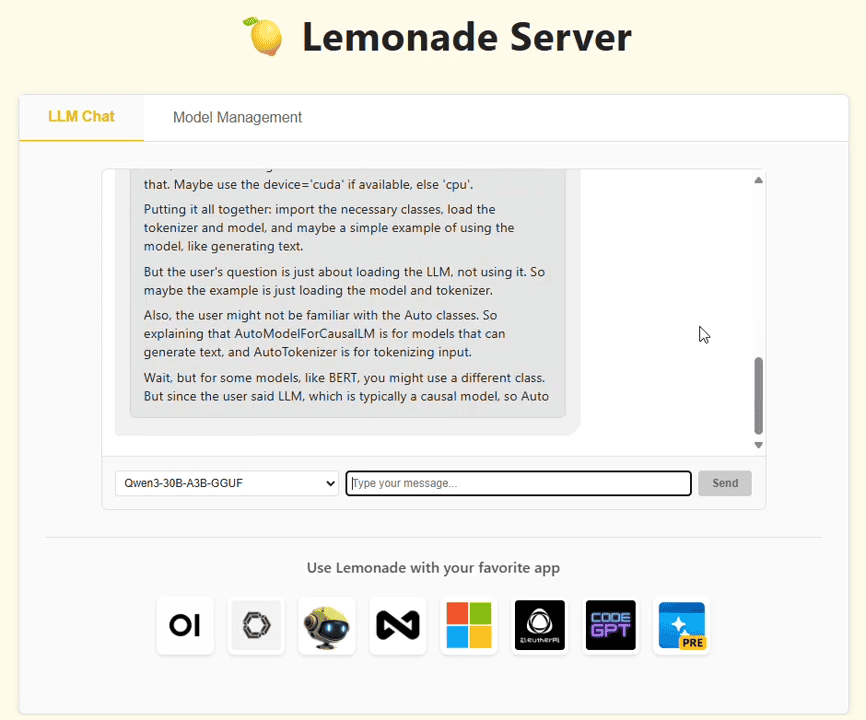Expand the Qwen3-30B-A3B-GGUF model dropdown
The height and width of the screenshot is (720, 866).
coord(227,484)
